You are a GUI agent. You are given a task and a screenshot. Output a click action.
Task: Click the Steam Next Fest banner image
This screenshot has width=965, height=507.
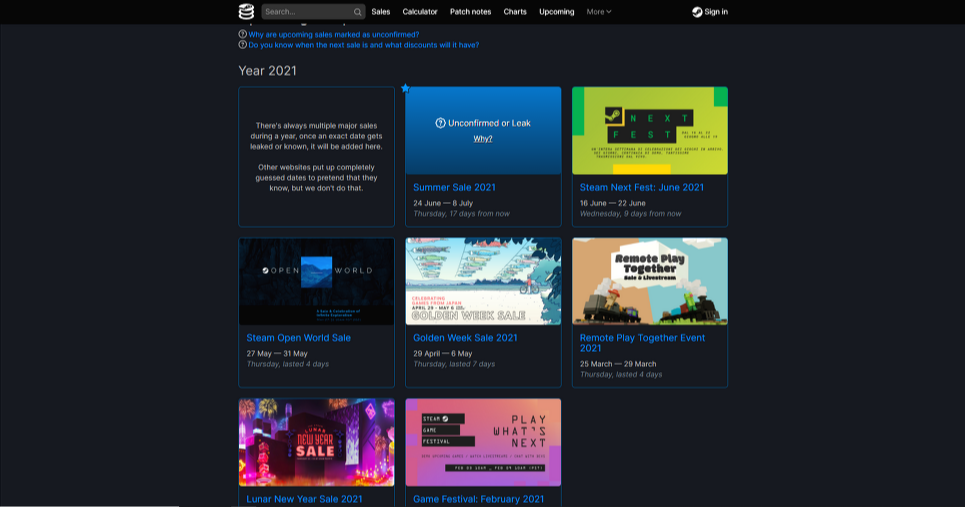(x=650, y=130)
